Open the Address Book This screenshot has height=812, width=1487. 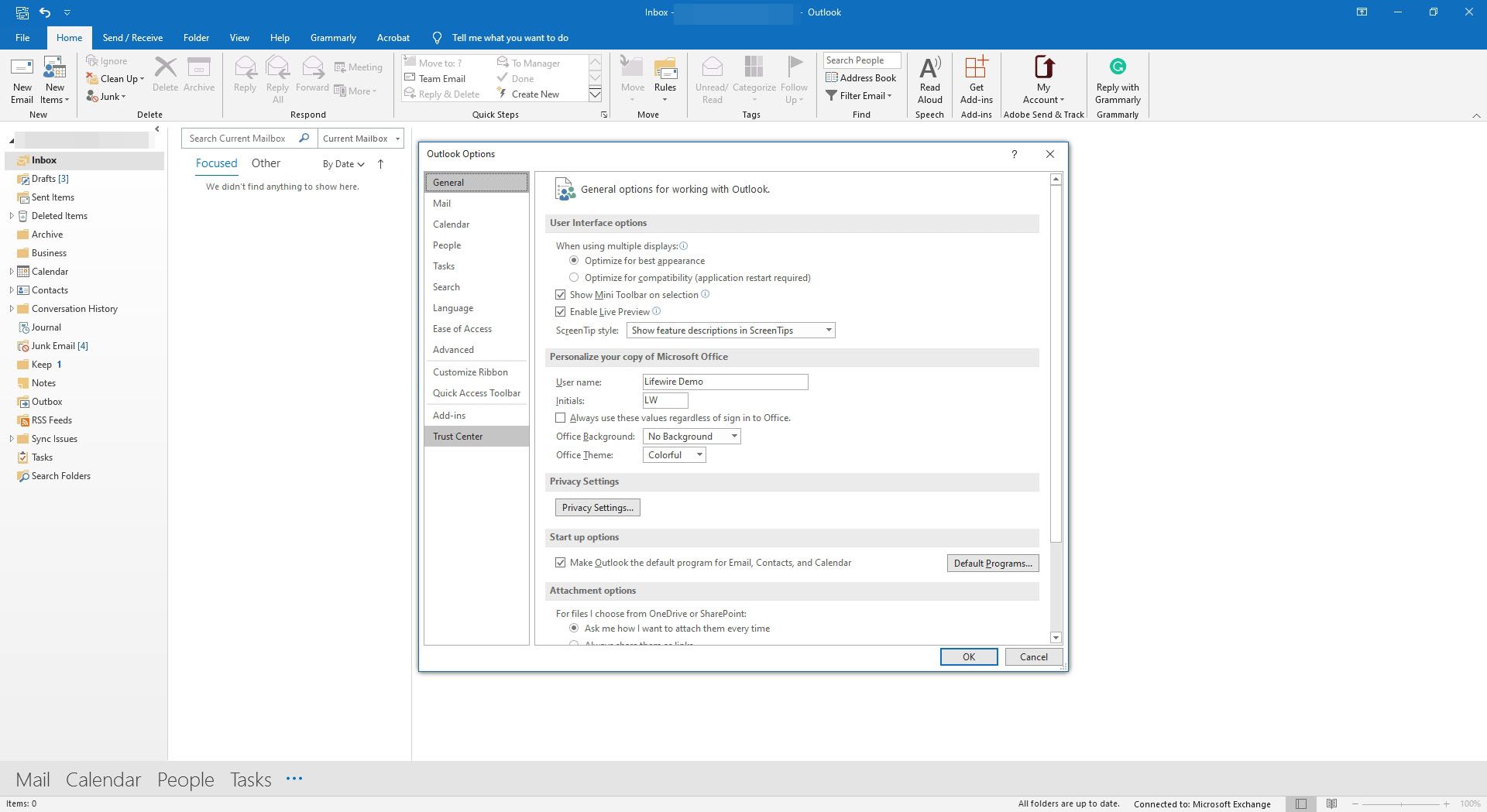click(860, 77)
